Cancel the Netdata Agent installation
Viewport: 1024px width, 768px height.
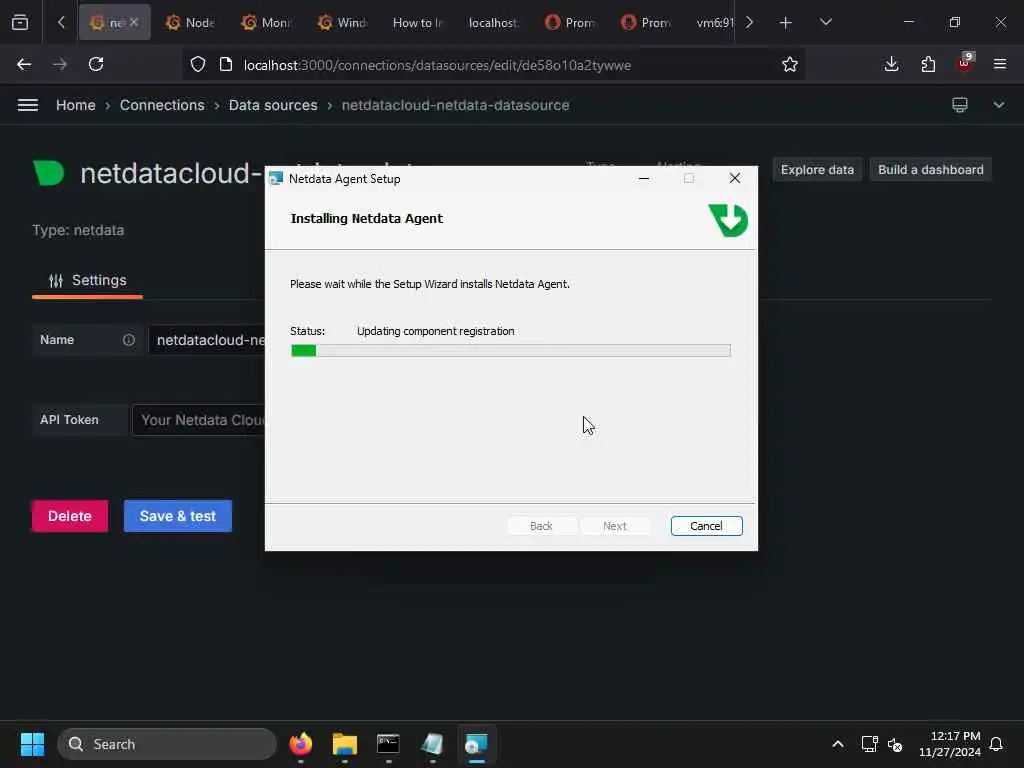coord(707,526)
